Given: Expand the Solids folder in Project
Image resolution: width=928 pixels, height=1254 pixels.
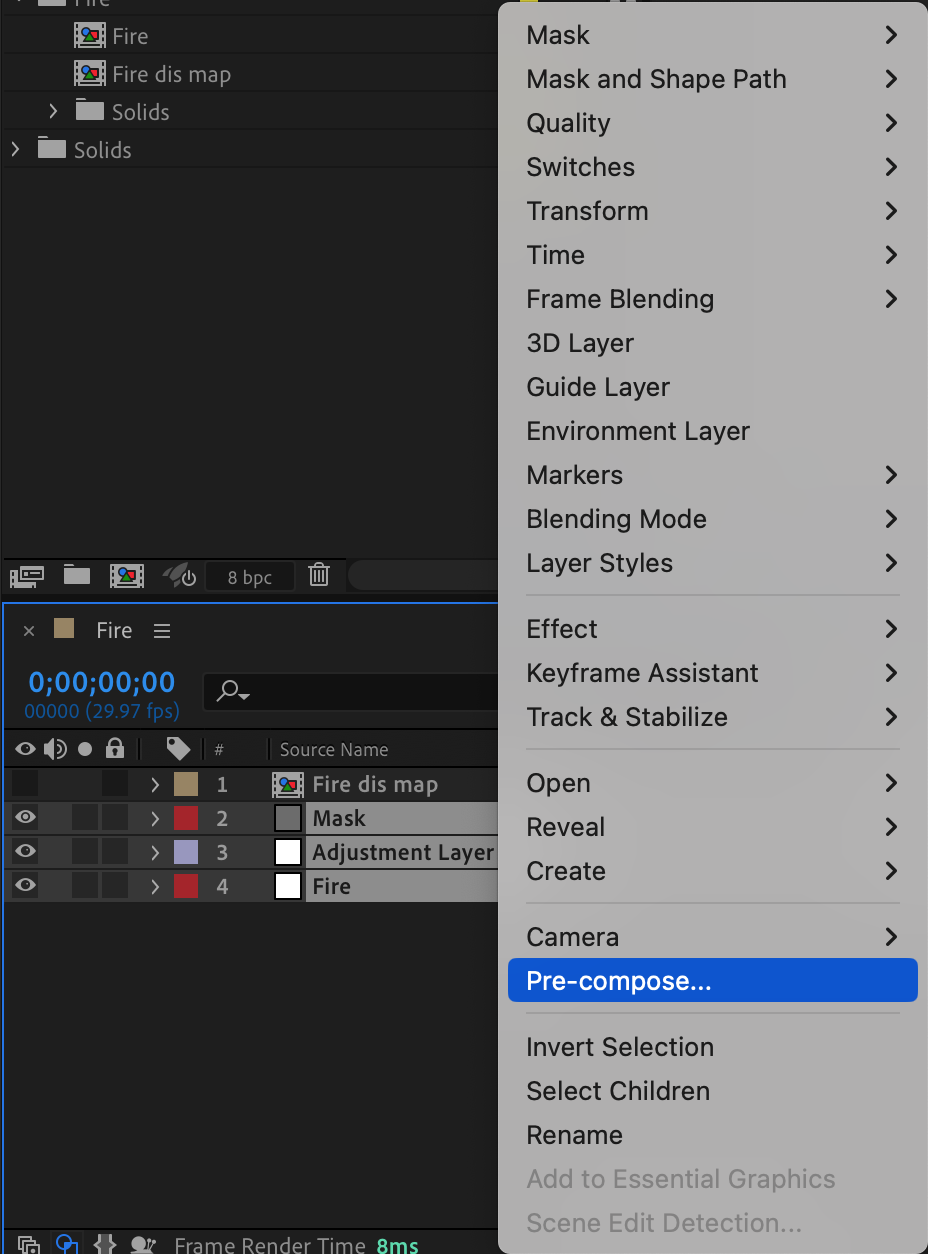Looking at the screenshot, I should 15,150.
